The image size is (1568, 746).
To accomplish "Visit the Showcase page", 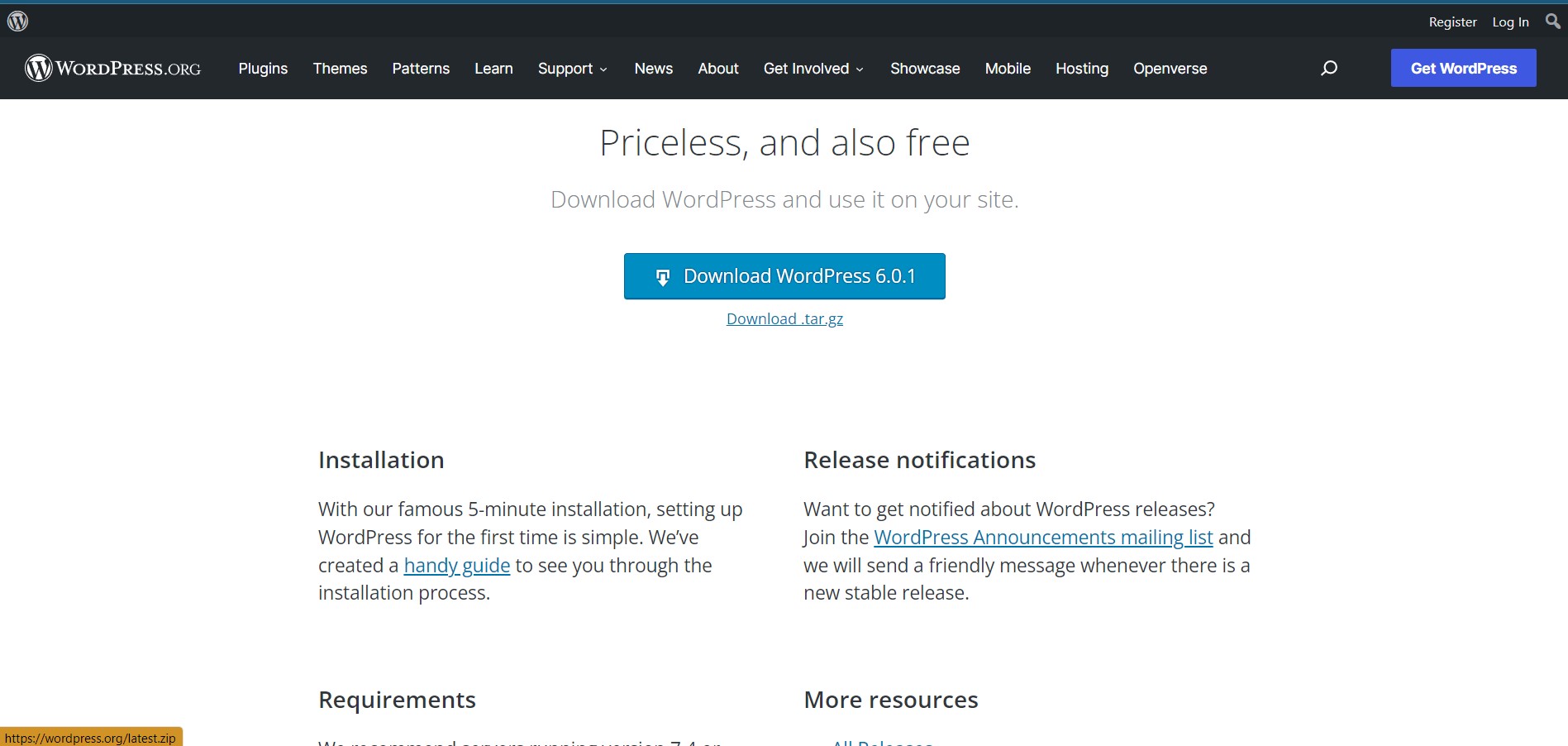I will click(925, 69).
